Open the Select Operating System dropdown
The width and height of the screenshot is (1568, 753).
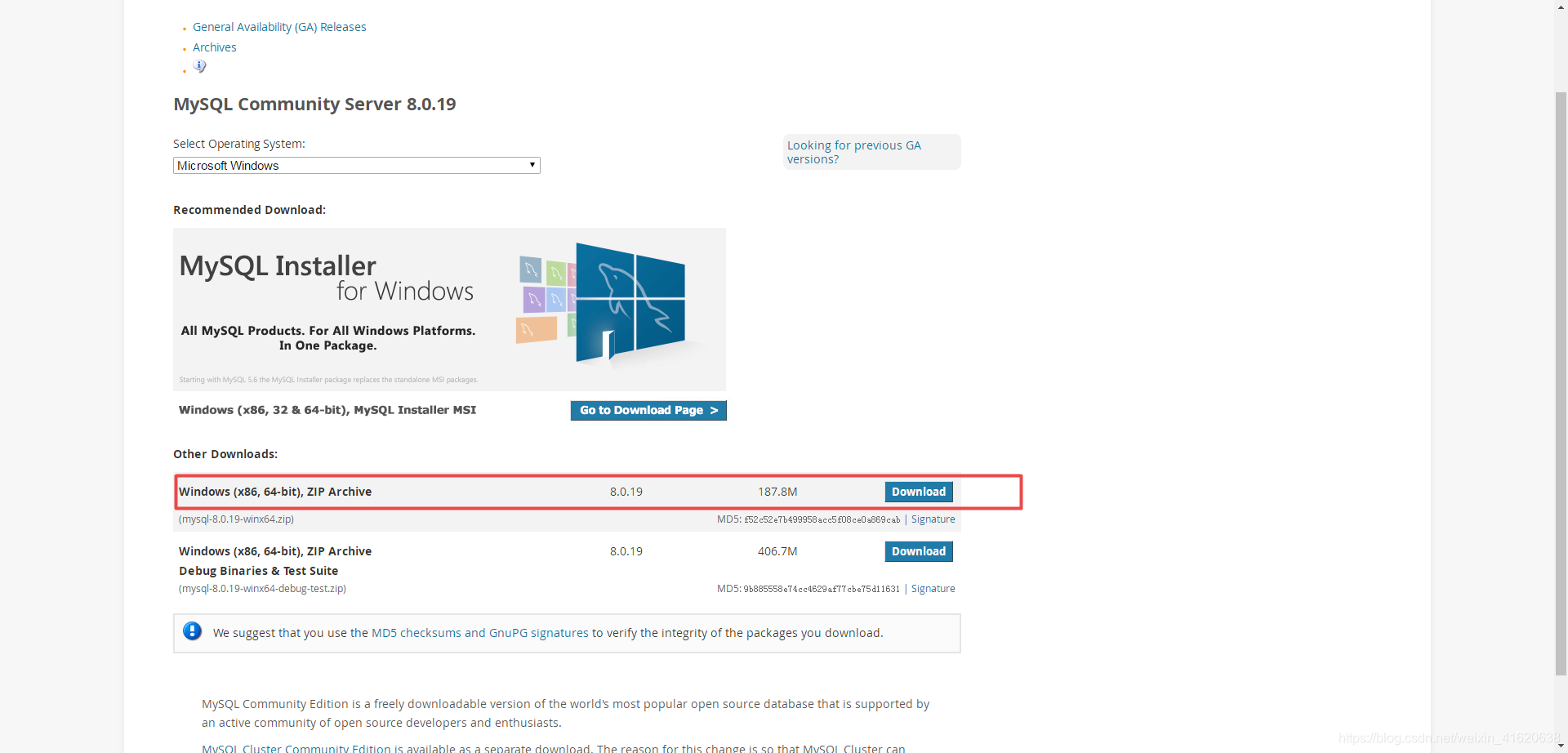(356, 165)
